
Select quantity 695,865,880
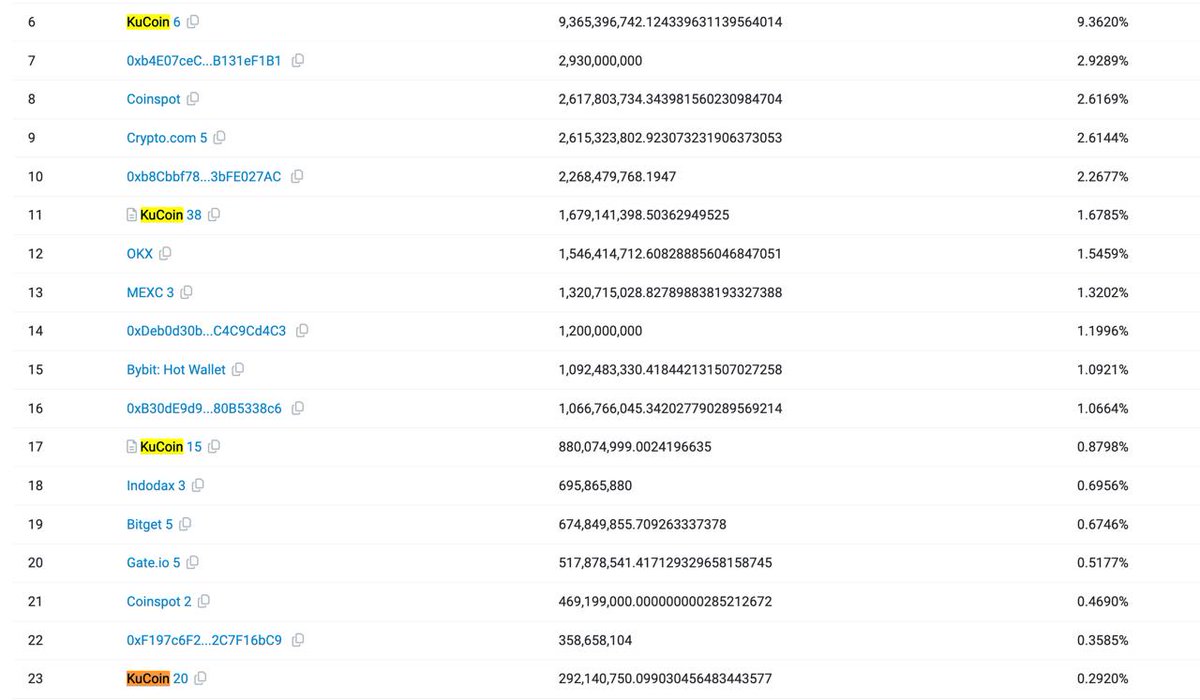[x=595, y=486]
